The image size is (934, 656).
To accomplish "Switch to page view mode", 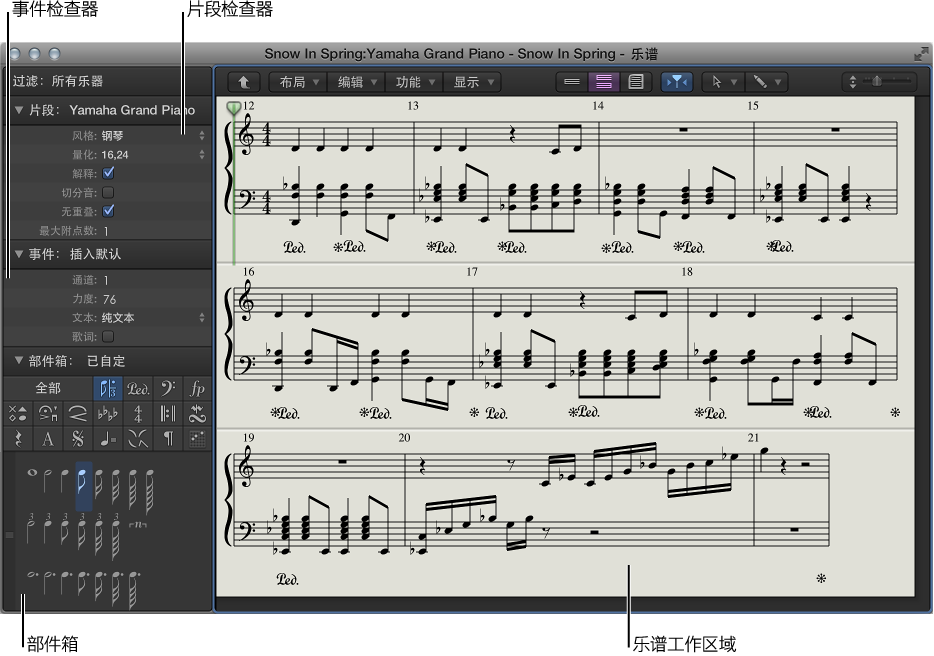I will pyautogui.click(x=636, y=82).
